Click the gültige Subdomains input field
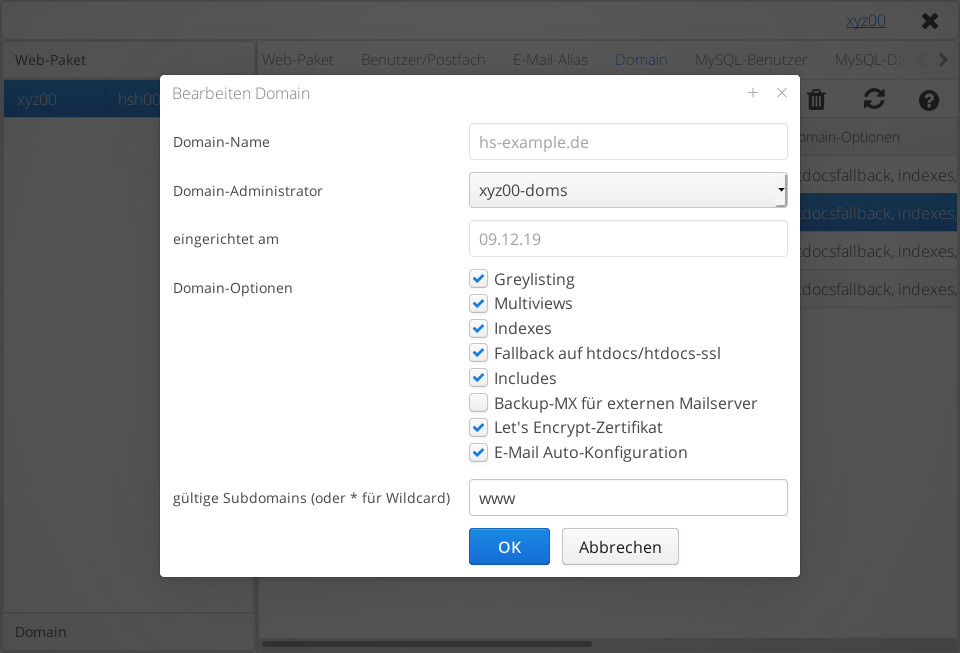 coord(628,498)
